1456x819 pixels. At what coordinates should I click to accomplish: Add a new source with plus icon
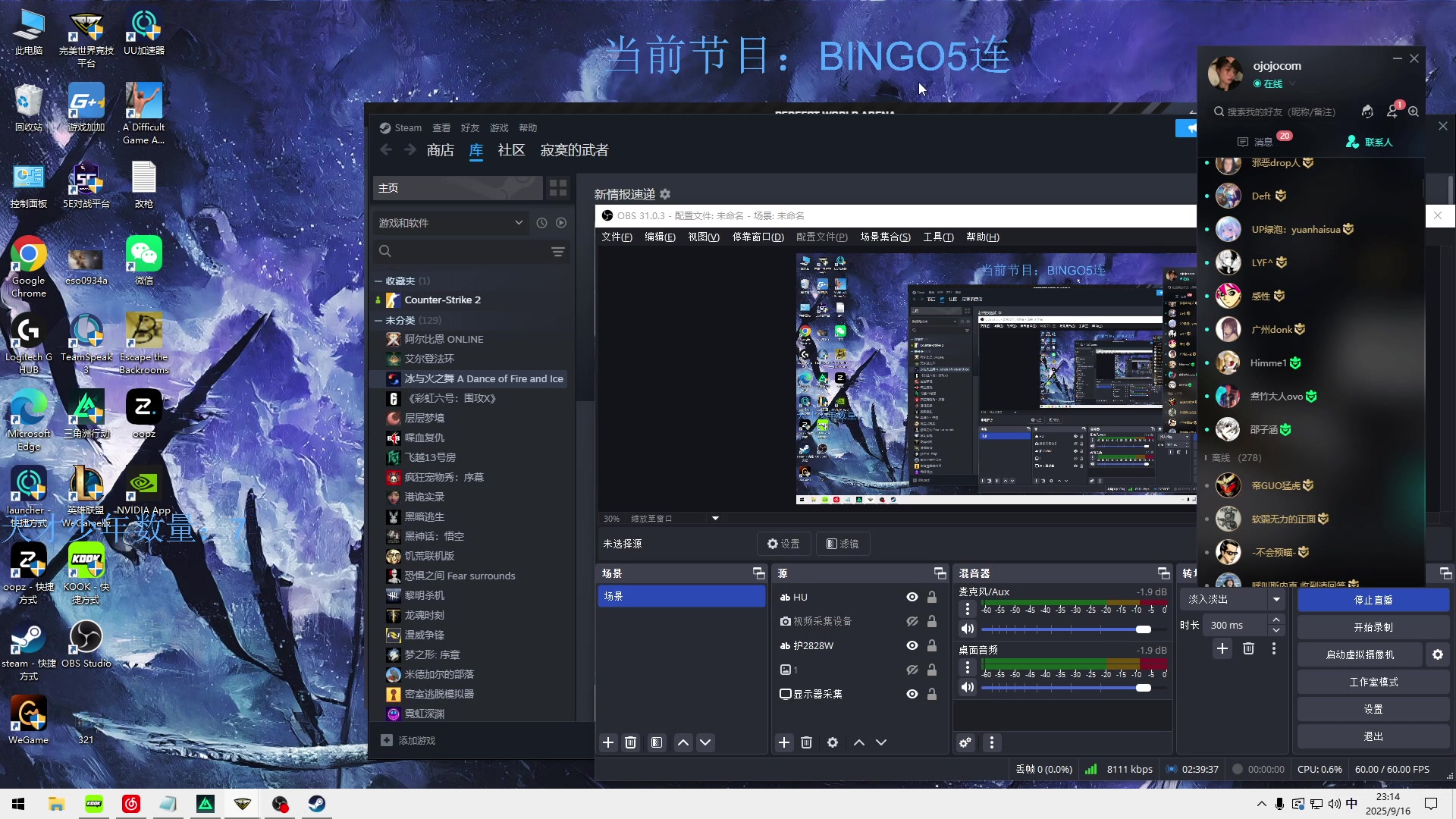click(x=784, y=742)
